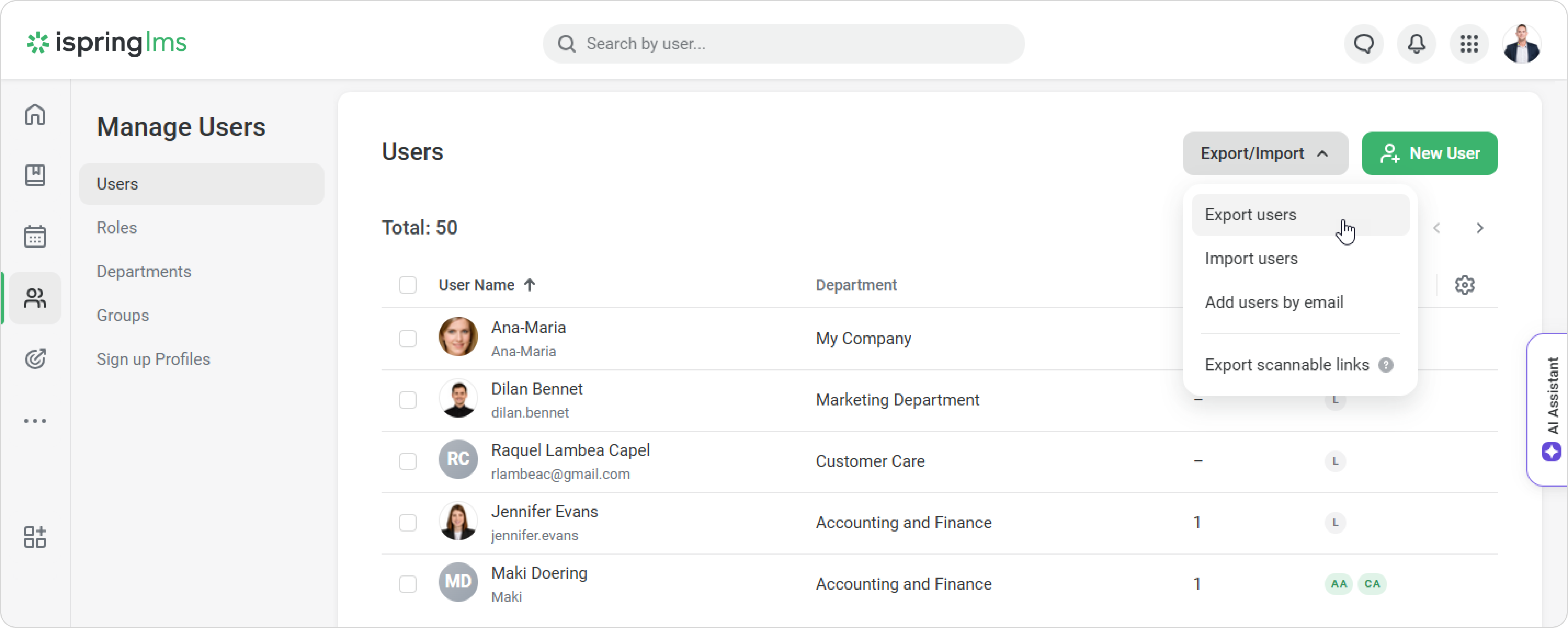
Task: Open table column settings gear
Action: [x=1465, y=285]
